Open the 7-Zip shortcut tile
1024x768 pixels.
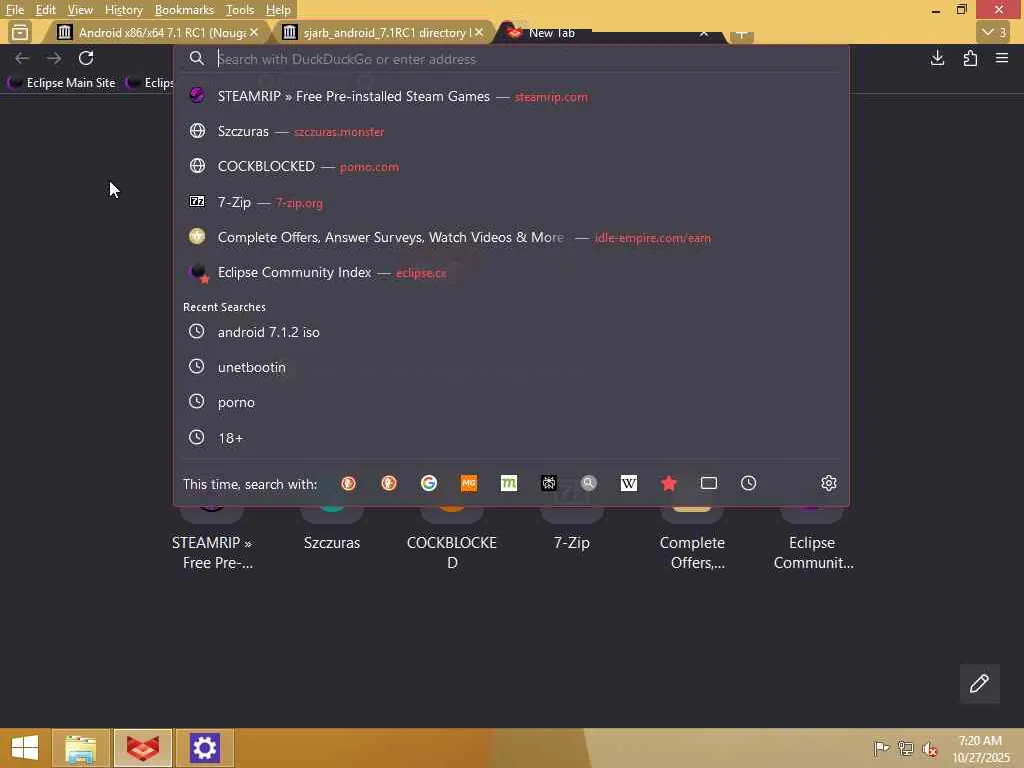pos(572,530)
